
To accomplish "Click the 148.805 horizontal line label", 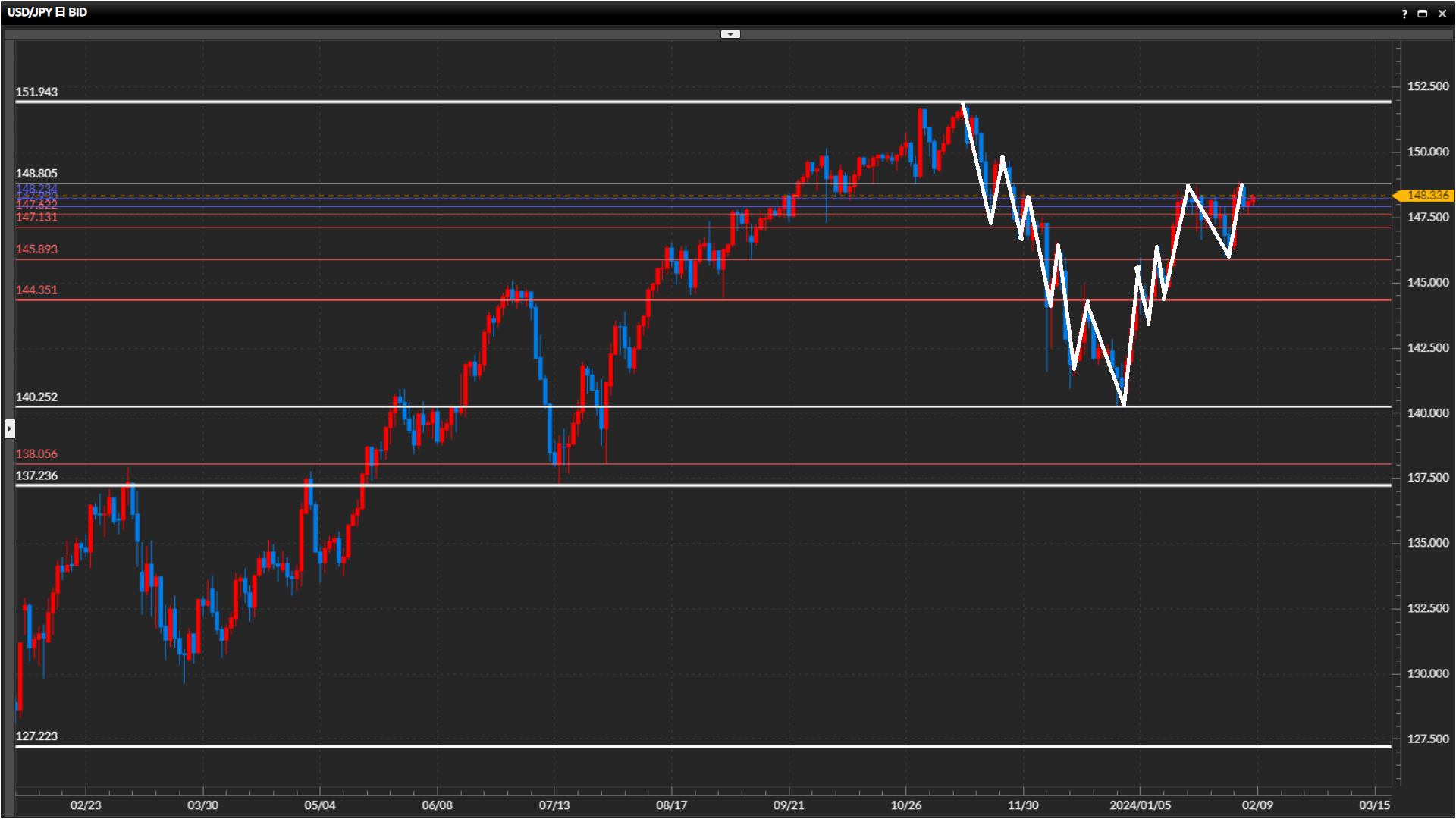I will (36, 174).
